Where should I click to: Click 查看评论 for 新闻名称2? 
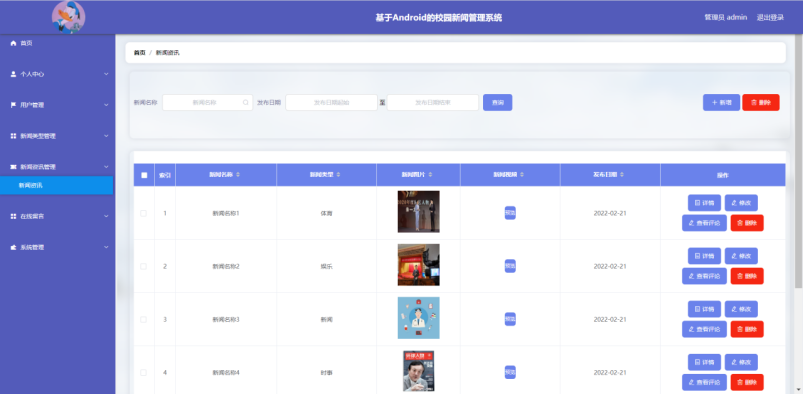(x=704, y=276)
